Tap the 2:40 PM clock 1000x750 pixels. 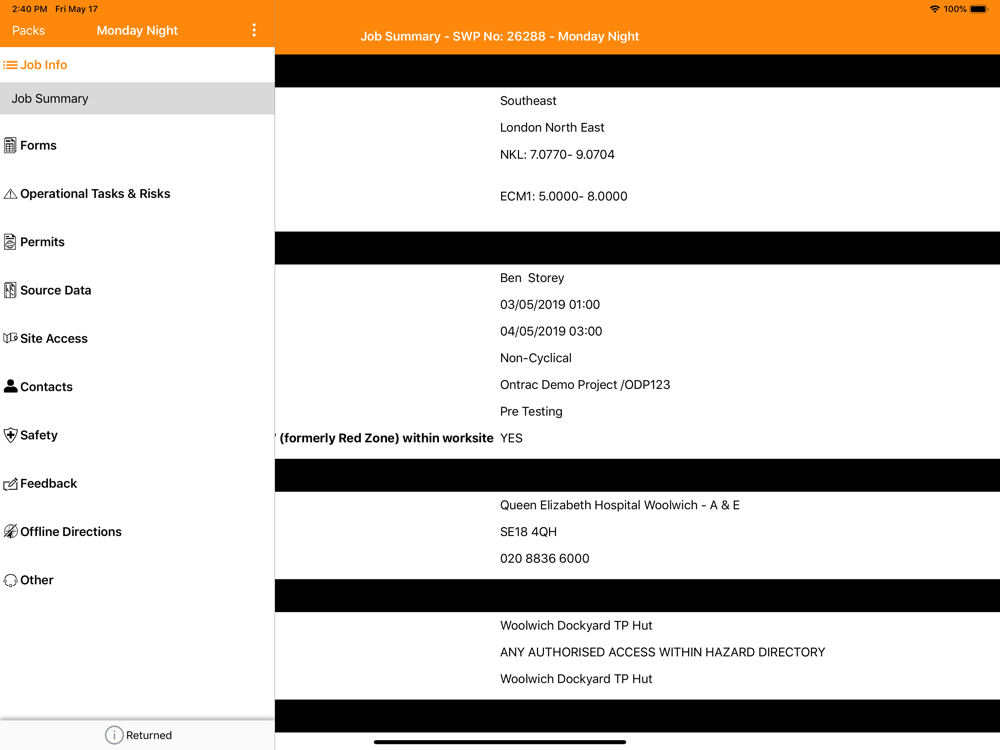(30, 9)
